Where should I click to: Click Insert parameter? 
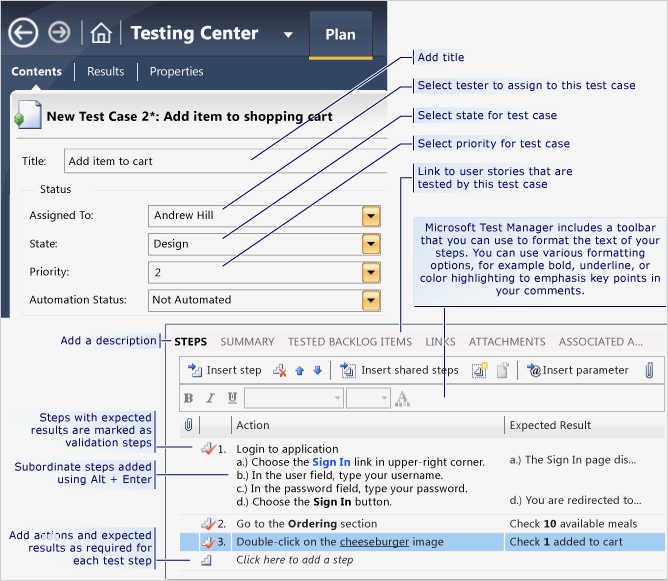point(577,370)
